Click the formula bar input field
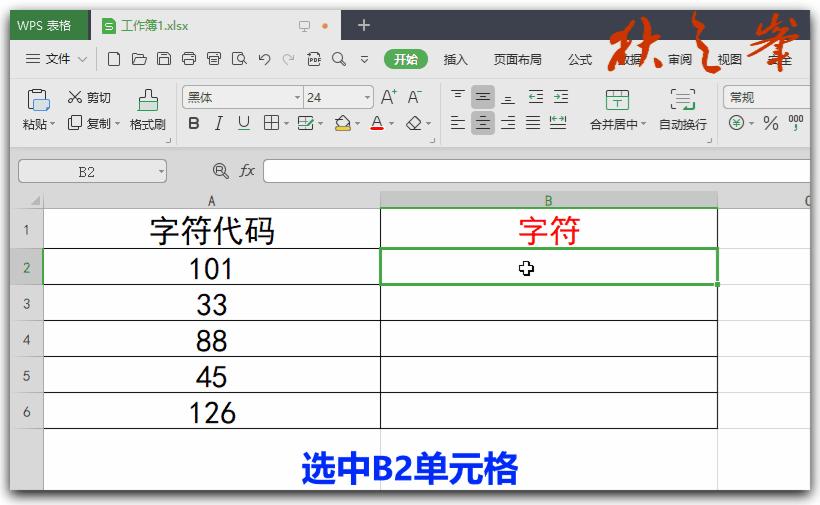Image resolution: width=820 pixels, height=505 pixels. pyautogui.click(x=536, y=171)
